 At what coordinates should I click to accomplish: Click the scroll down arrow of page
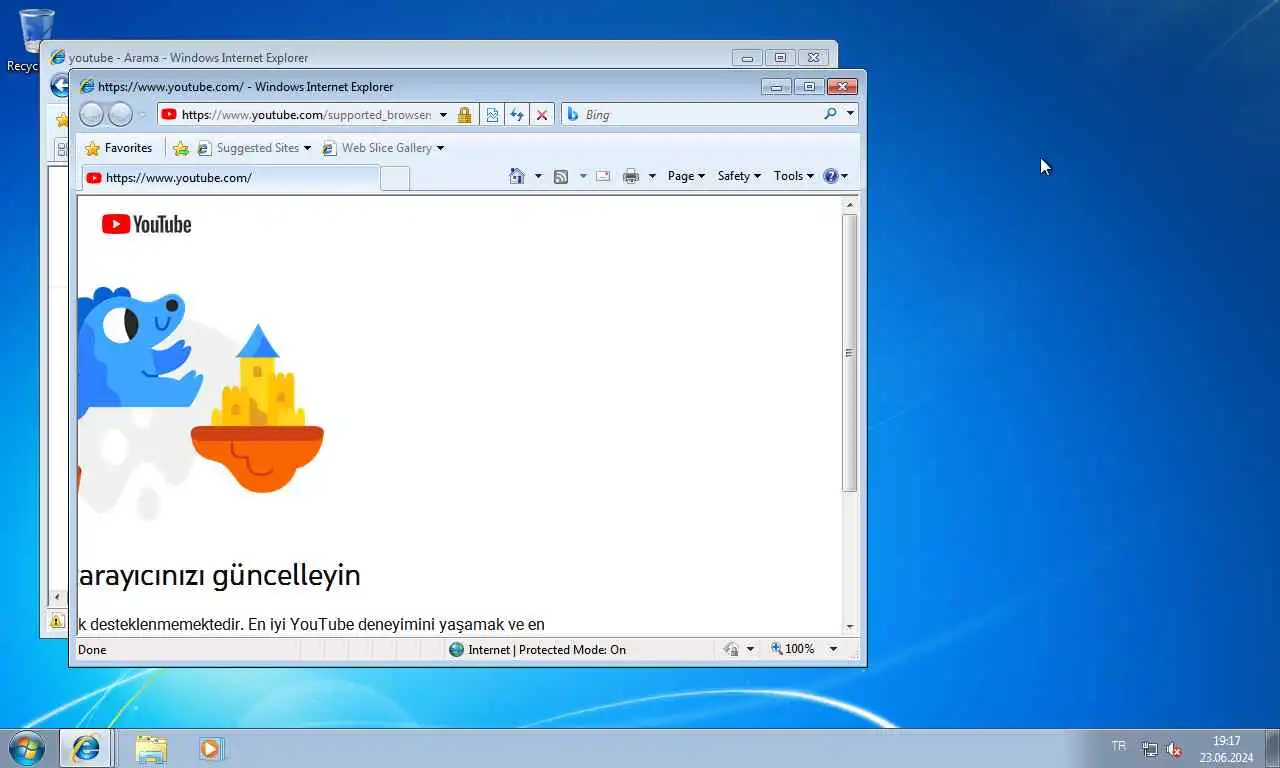[850, 627]
